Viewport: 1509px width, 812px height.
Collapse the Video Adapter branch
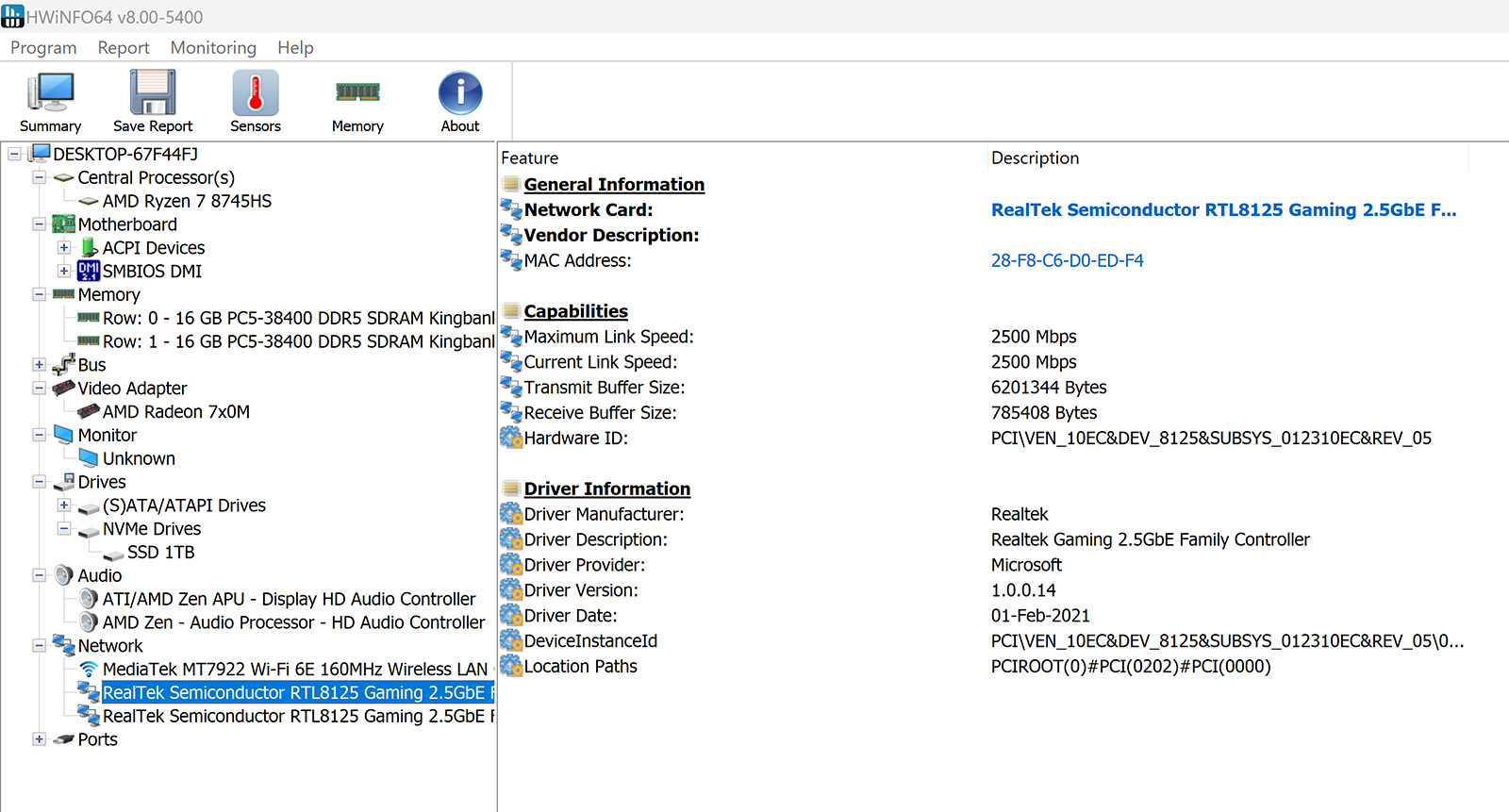pos(39,388)
